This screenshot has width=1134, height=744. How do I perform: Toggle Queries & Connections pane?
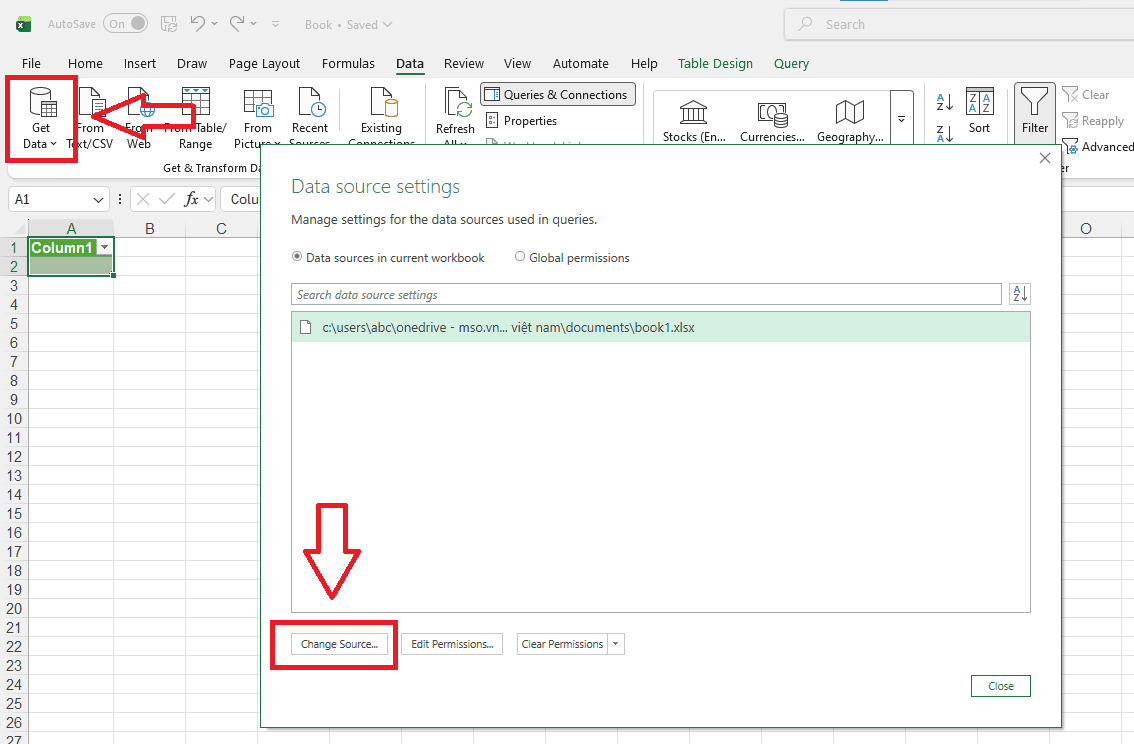pos(558,95)
